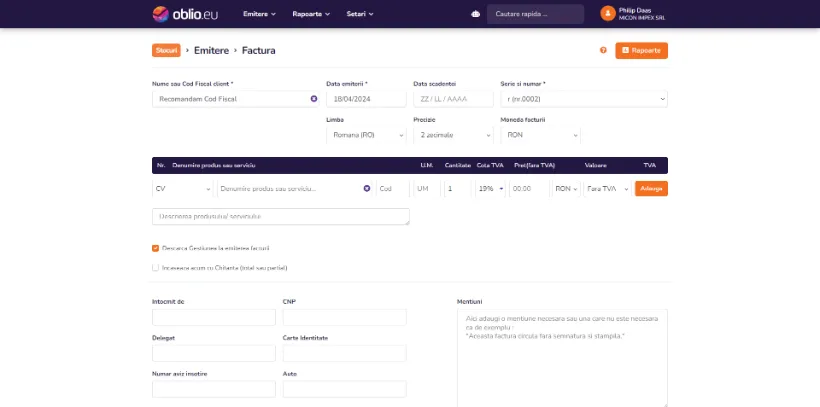Open the Precizie 2 zecimale dropdown
This screenshot has height=407, width=820.
(453, 135)
